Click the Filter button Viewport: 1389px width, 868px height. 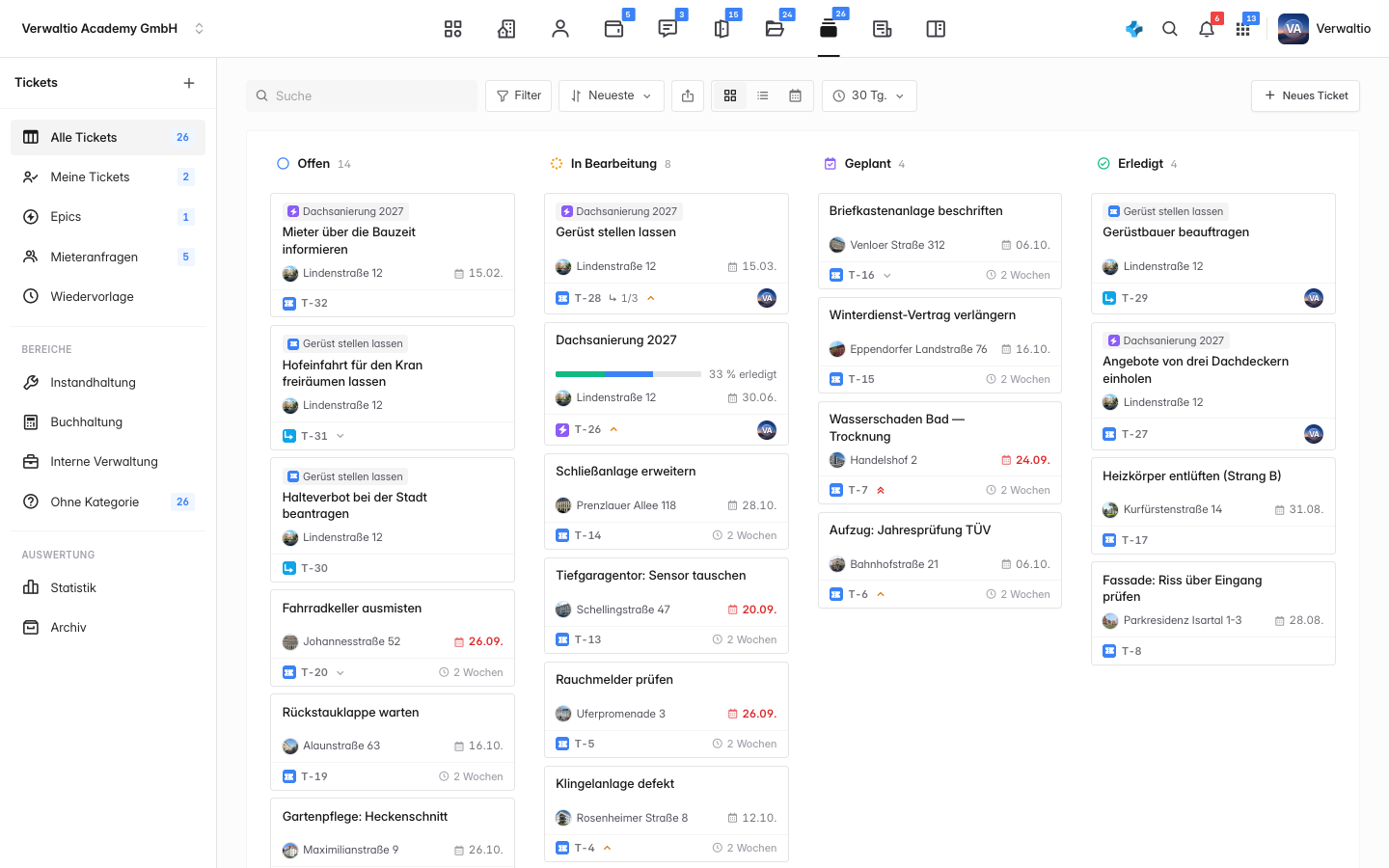click(x=519, y=95)
